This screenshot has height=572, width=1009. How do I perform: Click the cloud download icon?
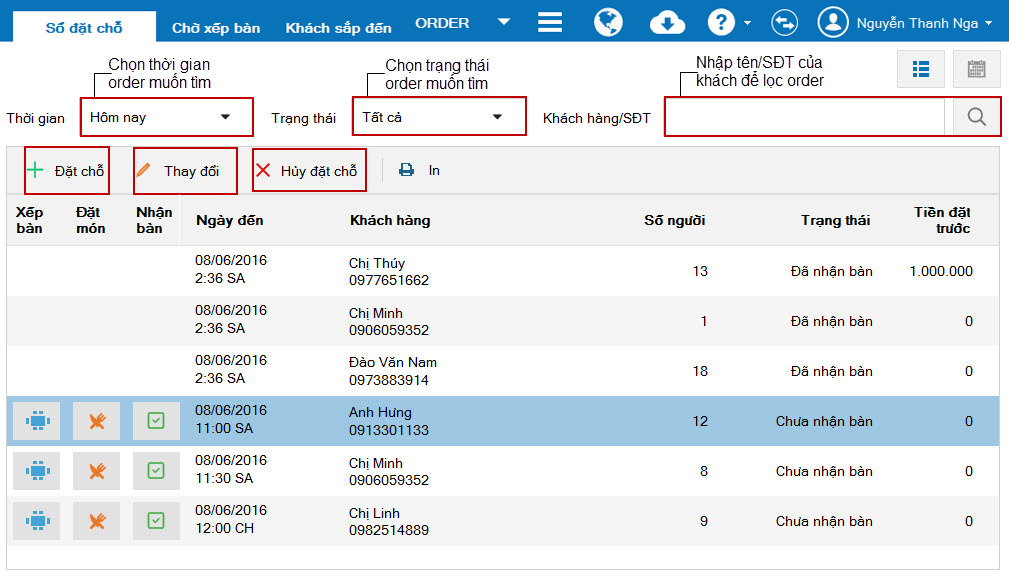tap(667, 23)
